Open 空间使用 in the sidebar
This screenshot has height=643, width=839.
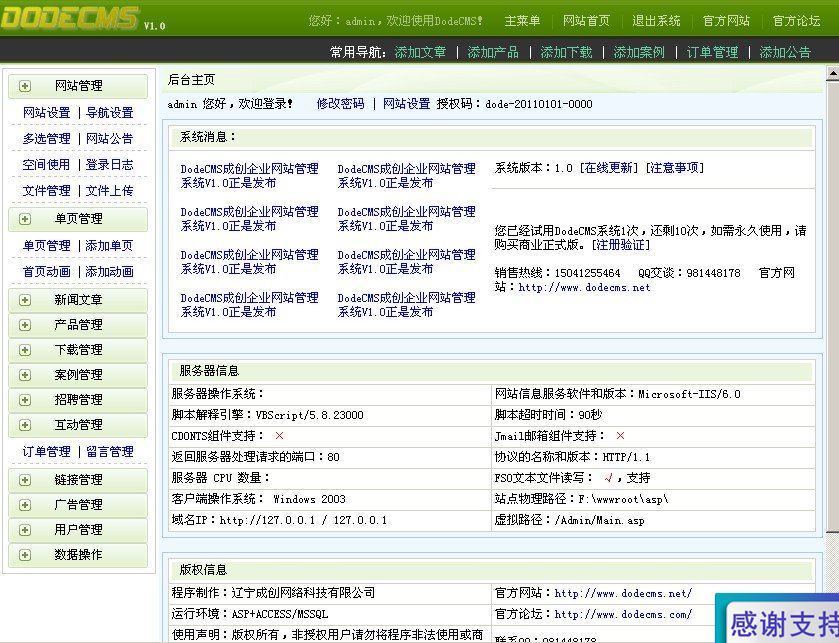47,164
